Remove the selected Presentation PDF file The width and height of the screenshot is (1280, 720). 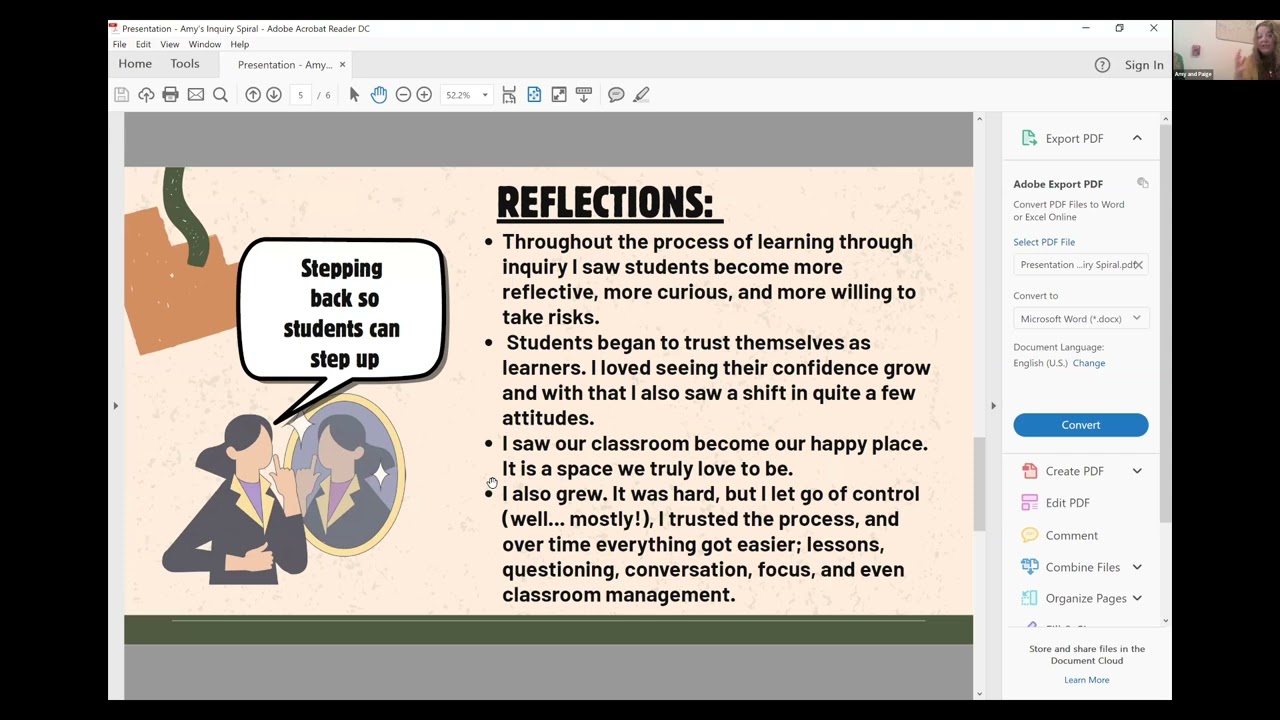[1138, 265]
